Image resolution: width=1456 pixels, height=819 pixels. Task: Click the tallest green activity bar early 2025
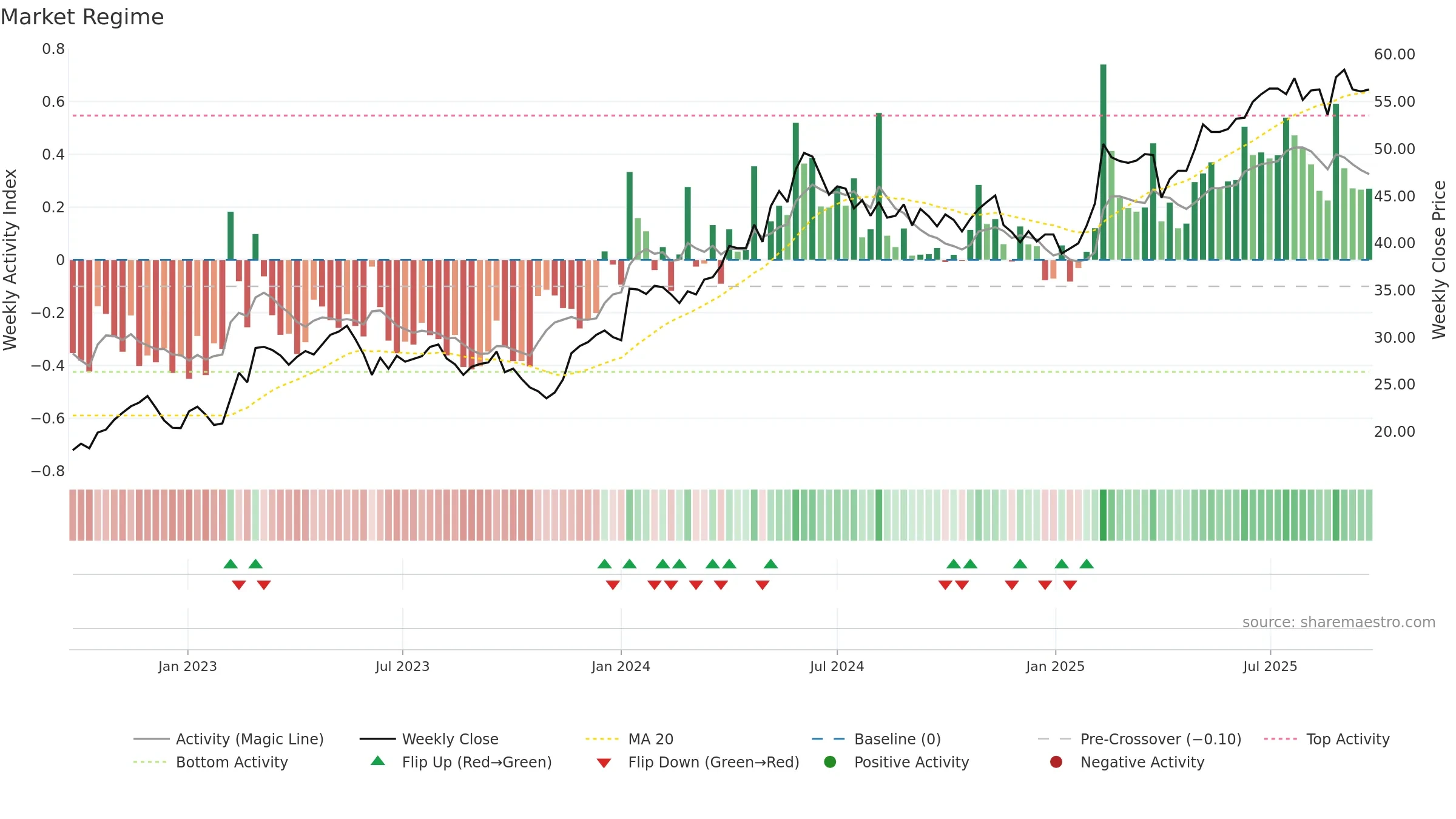1103,162
